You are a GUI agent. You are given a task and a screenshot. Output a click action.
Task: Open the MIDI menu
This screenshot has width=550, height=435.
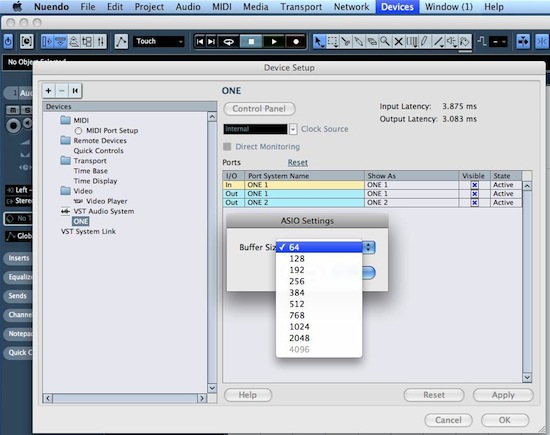tap(222, 7)
